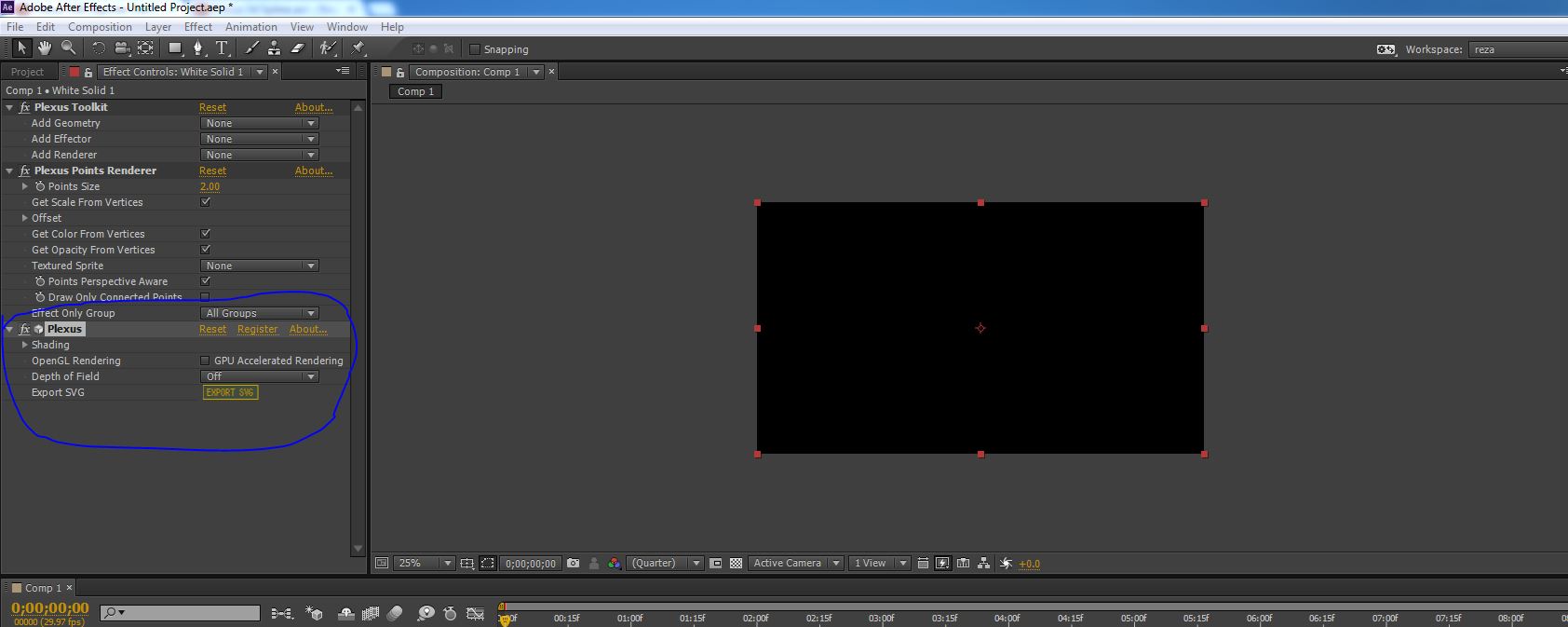
Task: Open Show Channel and Color Management settings
Action: click(614, 563)
